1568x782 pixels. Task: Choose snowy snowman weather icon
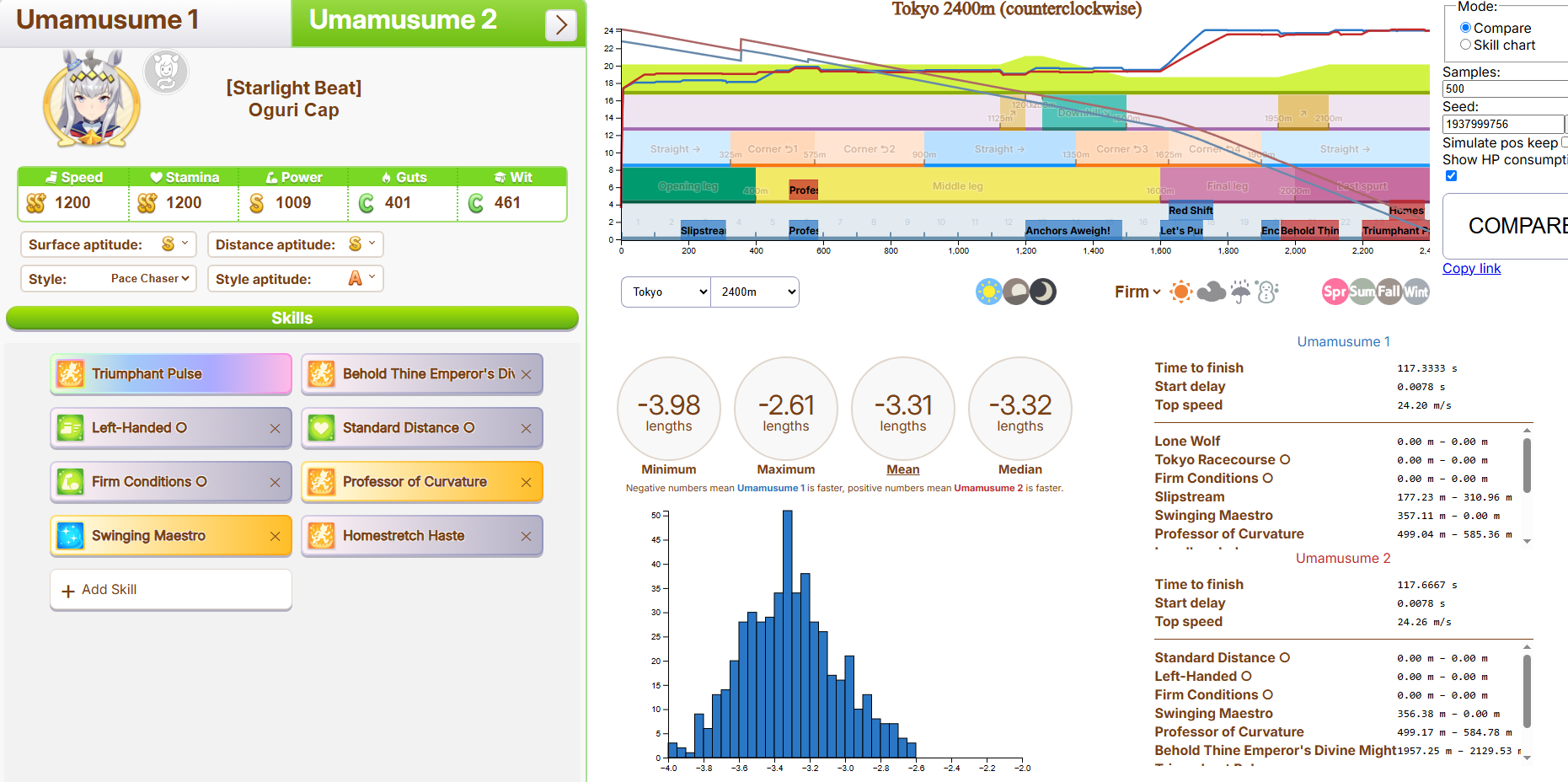[1267, 292]
